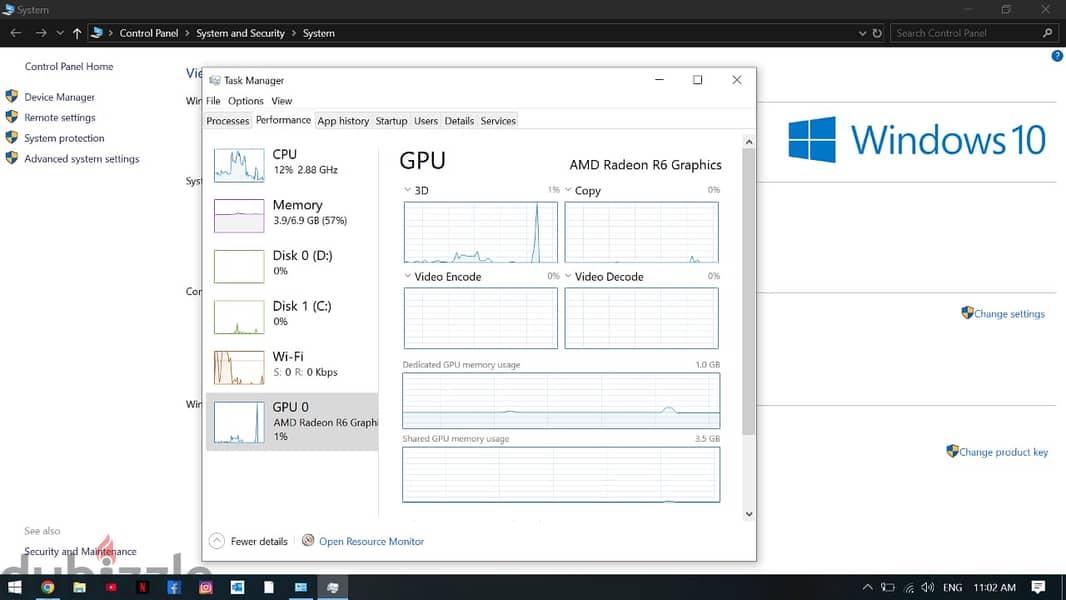Open the Wi-Fi network tray icon
Viewport: 1066px width, 600px height.
(909, 588)
